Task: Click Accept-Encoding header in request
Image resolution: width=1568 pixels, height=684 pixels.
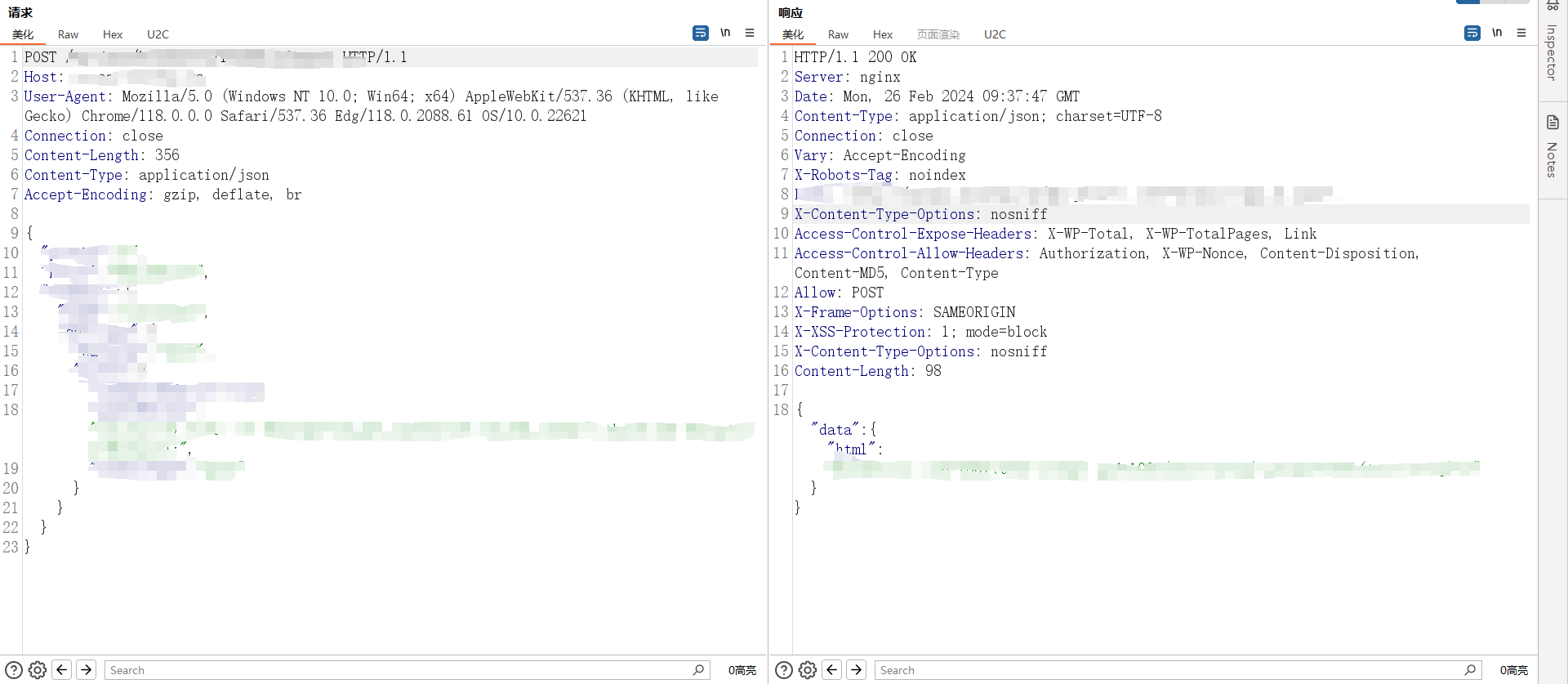Action: point(163,194)
